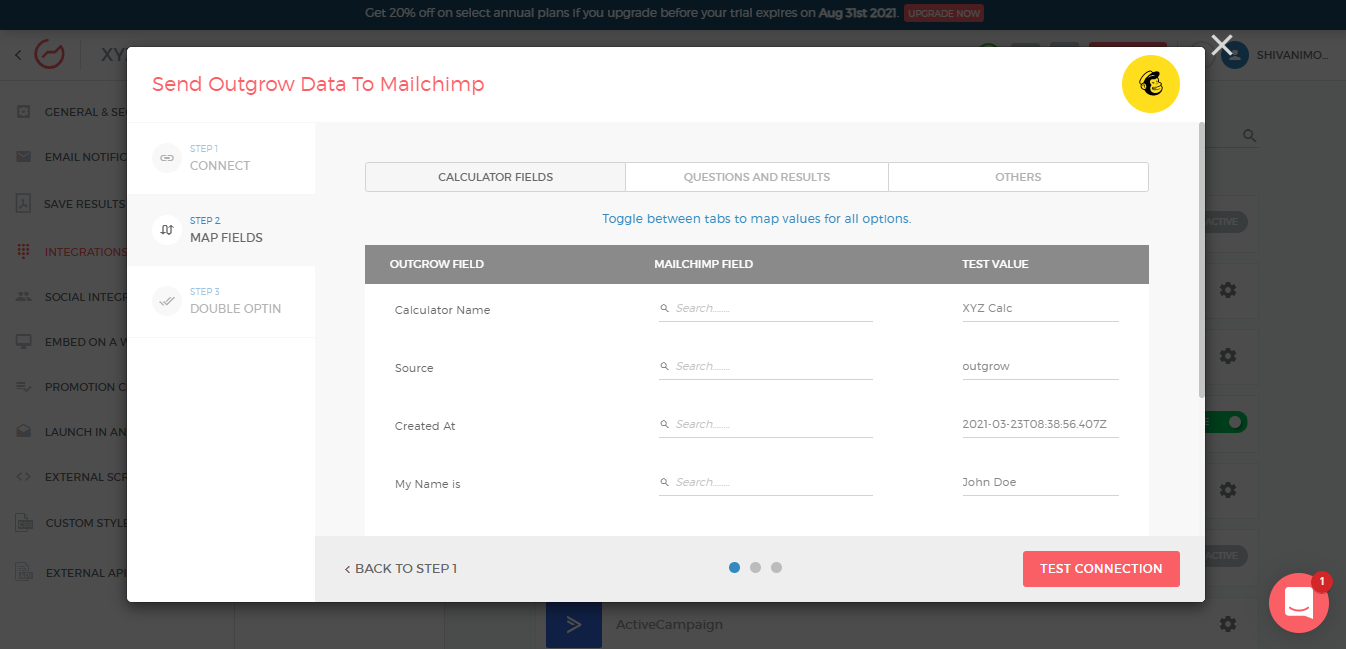This screenshot has width=1346, height=649.
Task: Select Step 2 Map Fields
Action: 221,230
